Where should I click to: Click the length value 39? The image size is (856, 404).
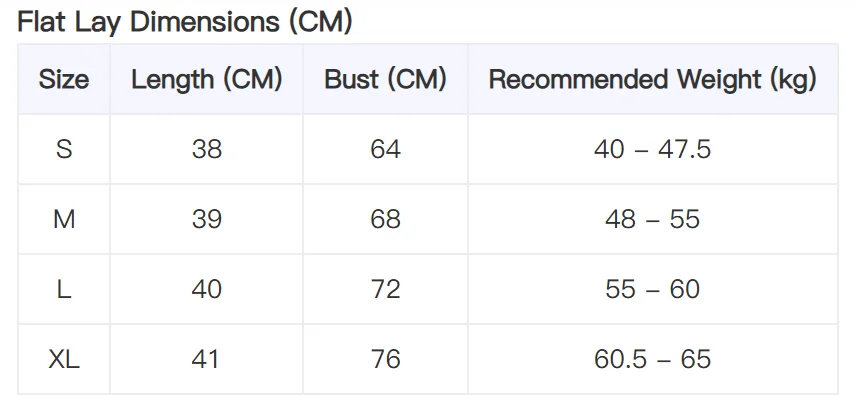click(x=206, y=219)
